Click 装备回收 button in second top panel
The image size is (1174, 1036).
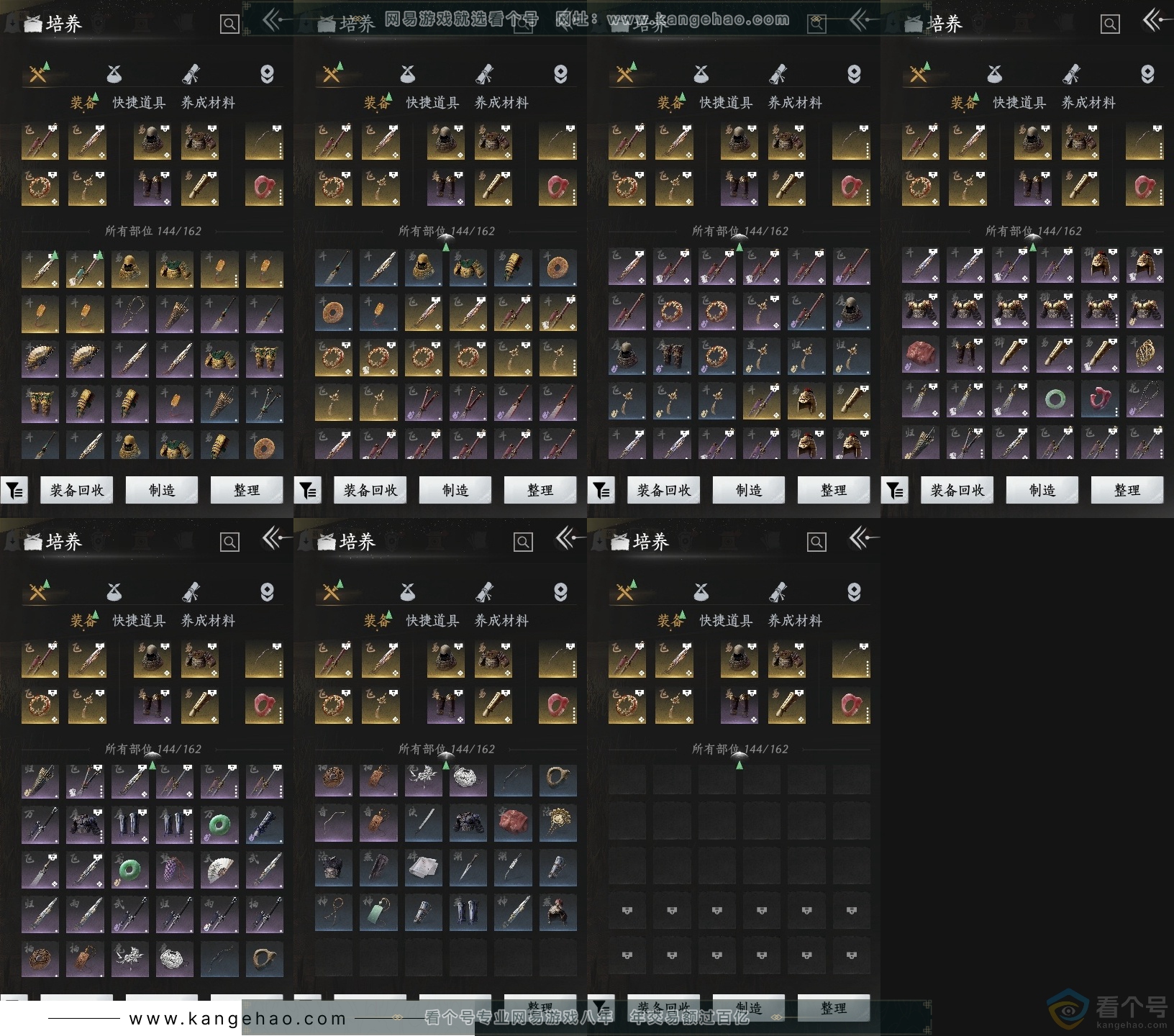click(x=370, y=490)
